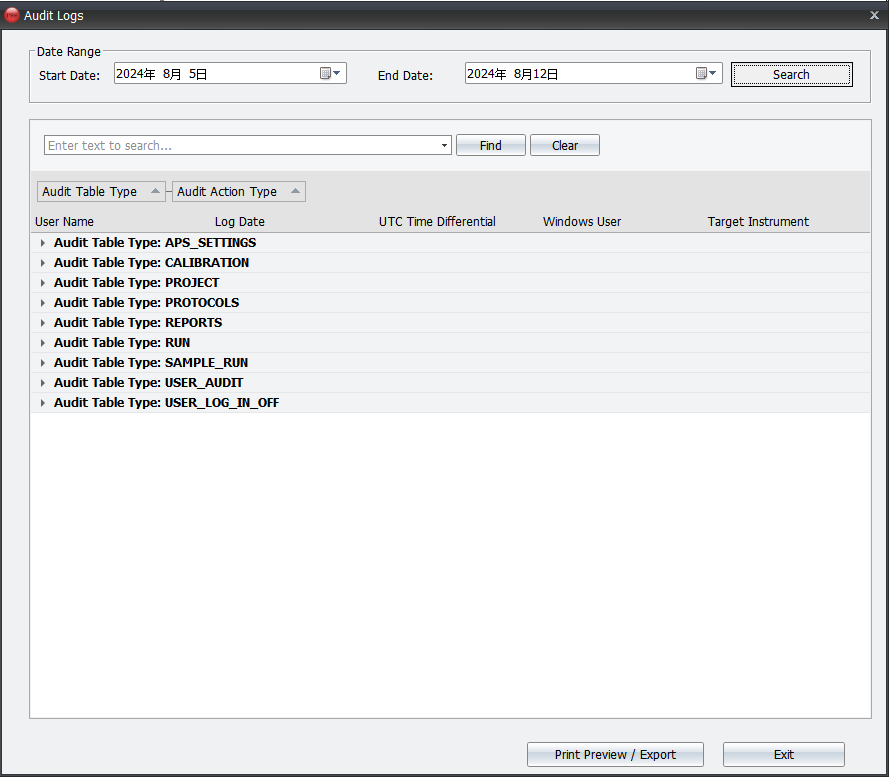Expand the APS_SETTINGS audit group
The width and height of the screenshot is (889, 777).
[43, 243]
